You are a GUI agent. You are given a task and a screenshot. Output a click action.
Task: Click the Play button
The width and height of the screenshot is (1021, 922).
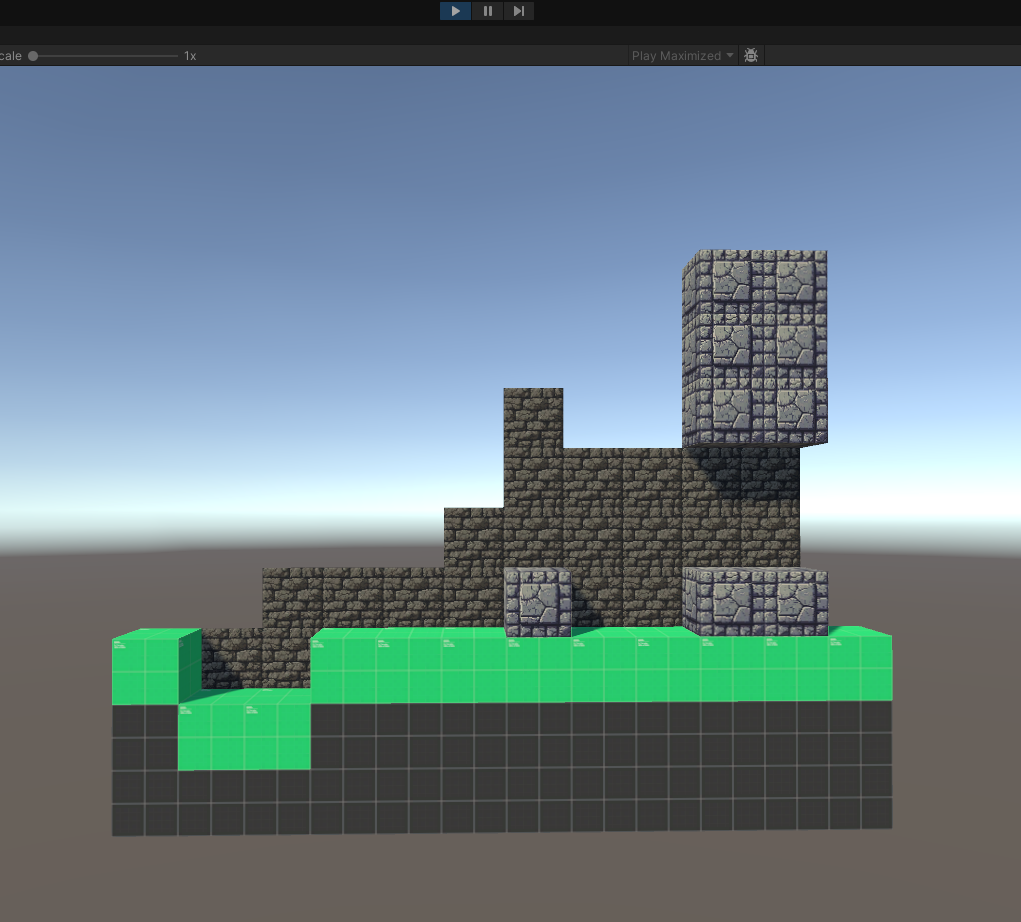tap(455, 11)
